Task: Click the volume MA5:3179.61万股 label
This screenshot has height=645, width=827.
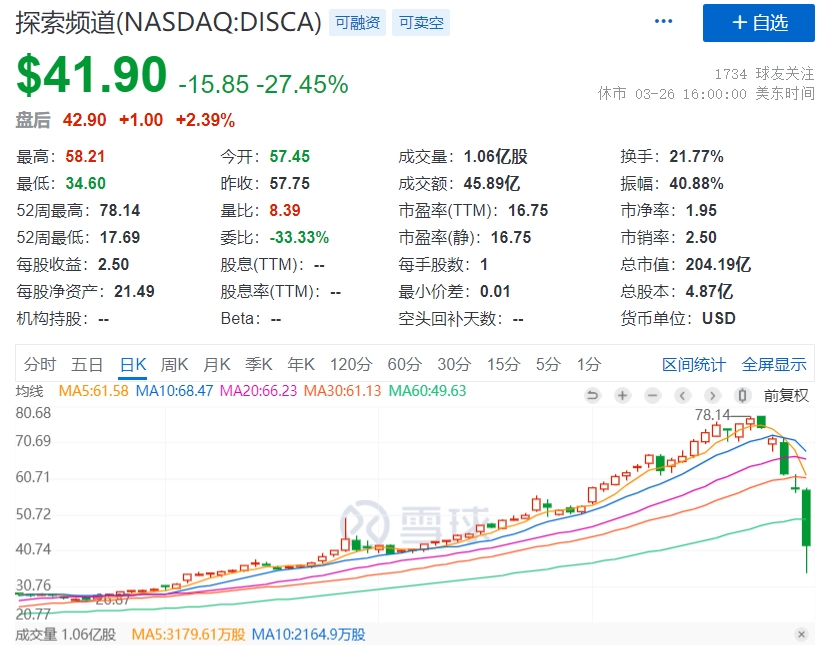Action: click(188, 634)
